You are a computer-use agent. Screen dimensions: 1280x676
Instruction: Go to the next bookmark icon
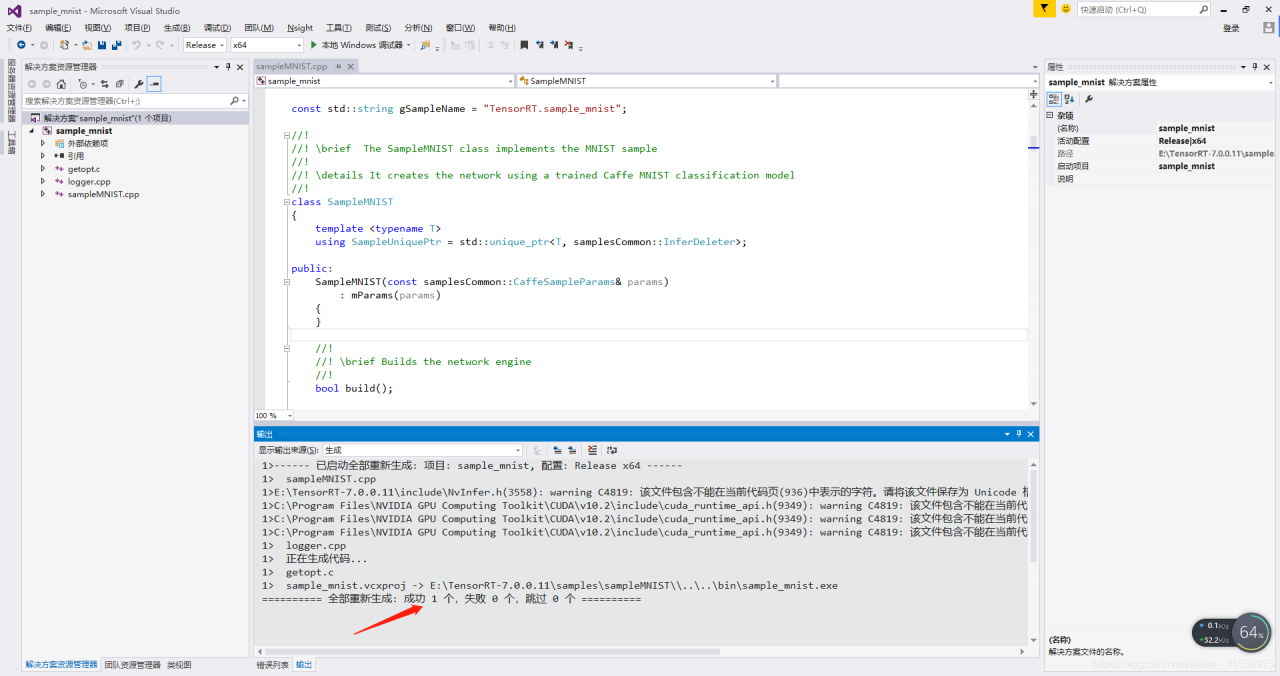(x=554, y=45)
